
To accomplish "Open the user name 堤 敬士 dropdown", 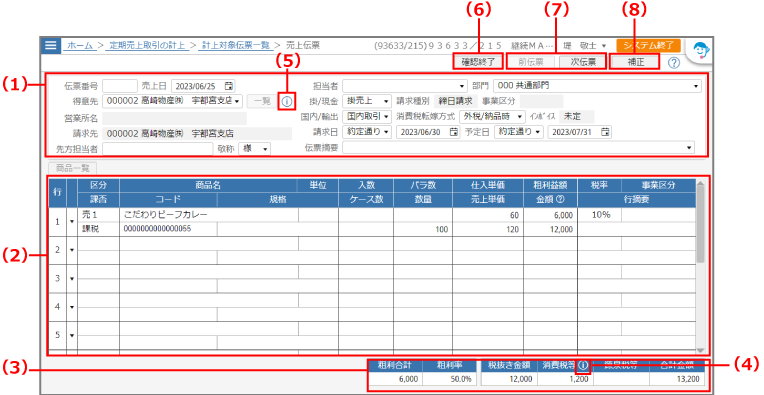I will pos(585,45).
